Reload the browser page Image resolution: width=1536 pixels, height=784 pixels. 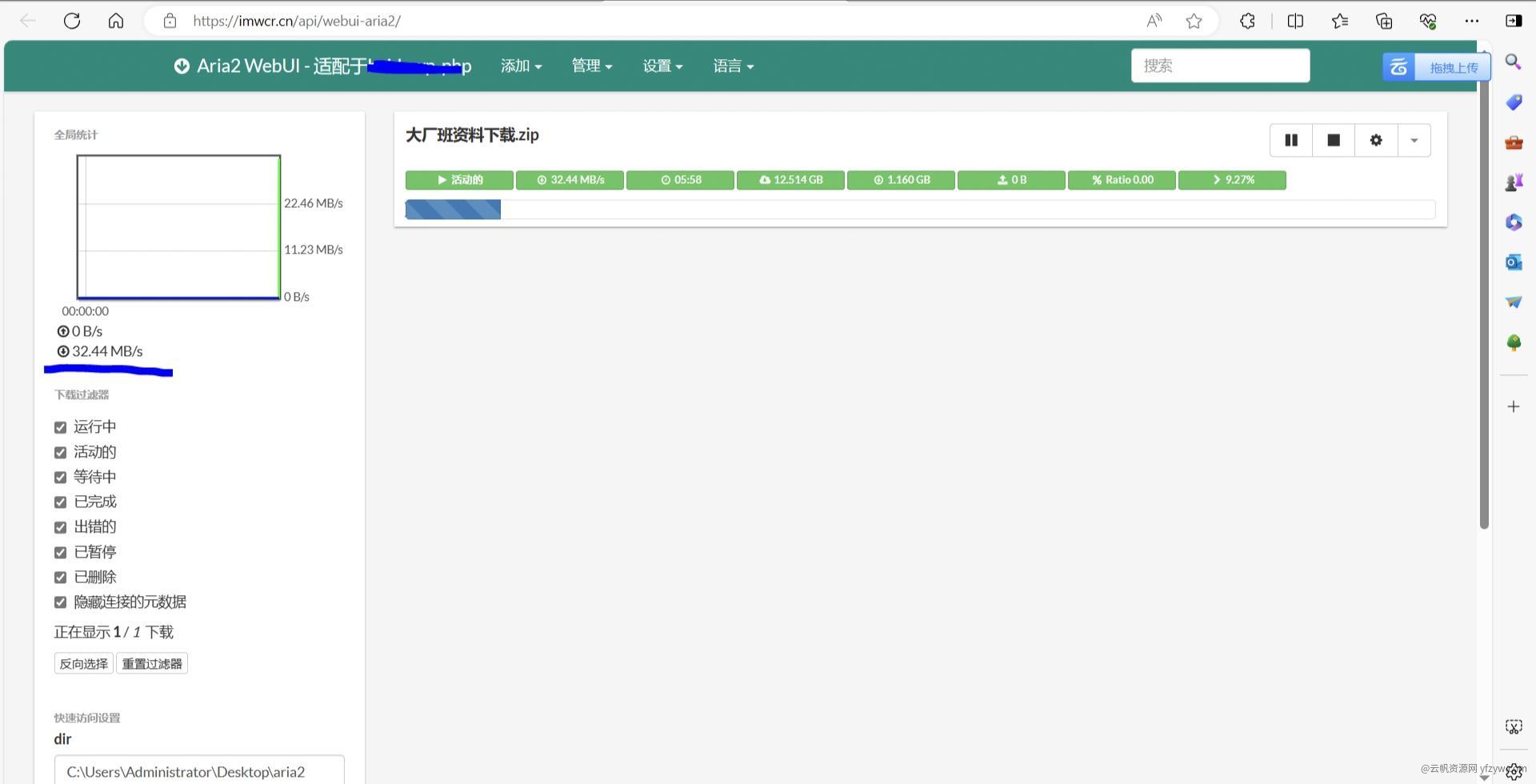coord(72,21)
